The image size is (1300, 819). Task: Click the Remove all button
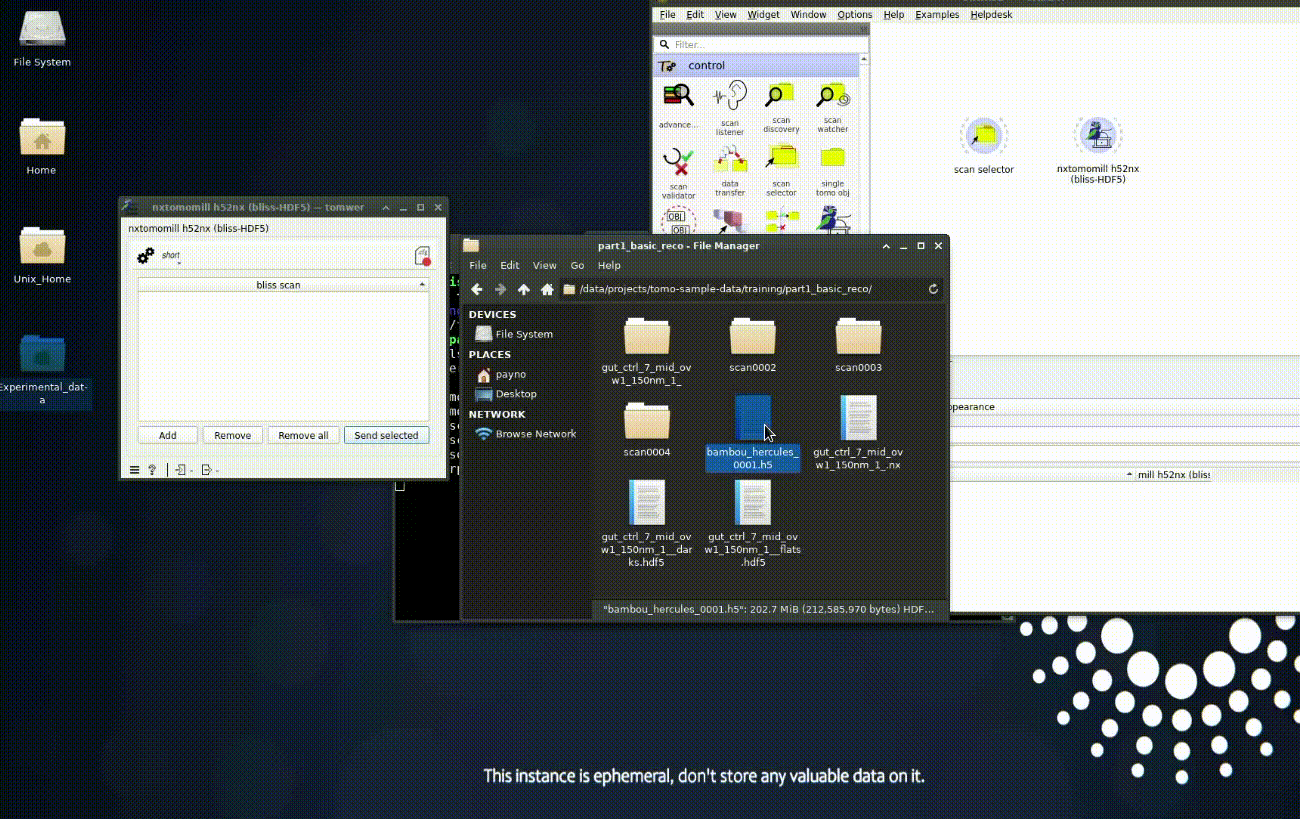point(303,435)
